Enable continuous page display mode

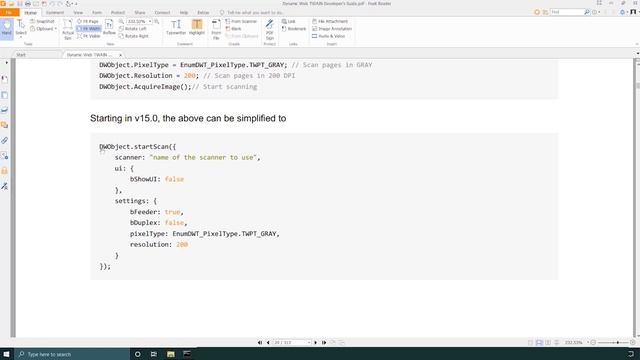coord(539,342)
